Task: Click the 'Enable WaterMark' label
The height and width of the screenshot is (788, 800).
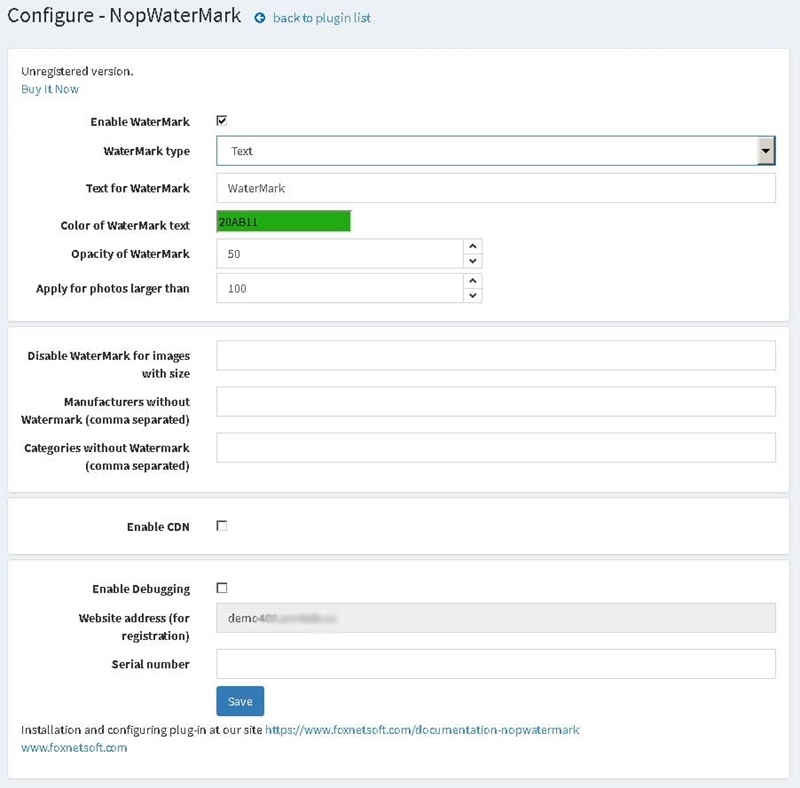Action: (140, 121)
